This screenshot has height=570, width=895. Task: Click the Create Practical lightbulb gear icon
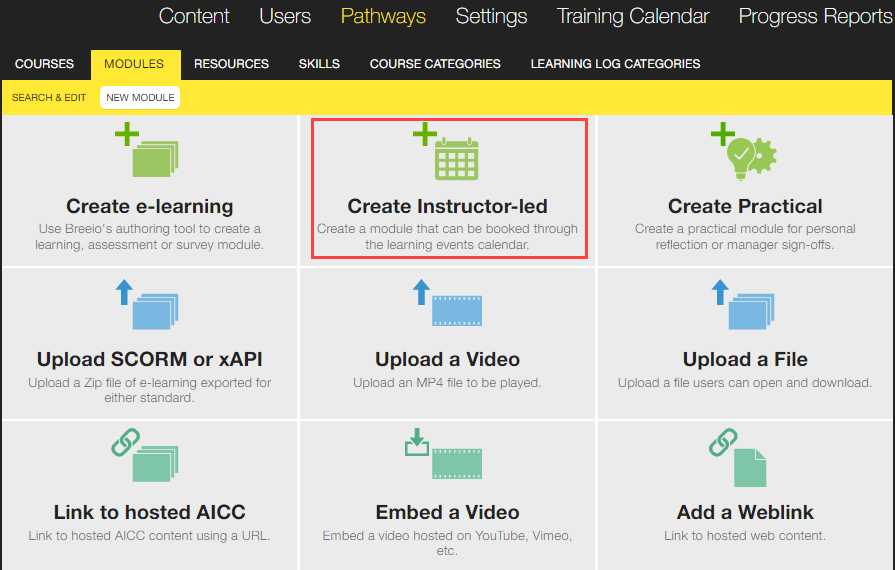click(744, 151)
